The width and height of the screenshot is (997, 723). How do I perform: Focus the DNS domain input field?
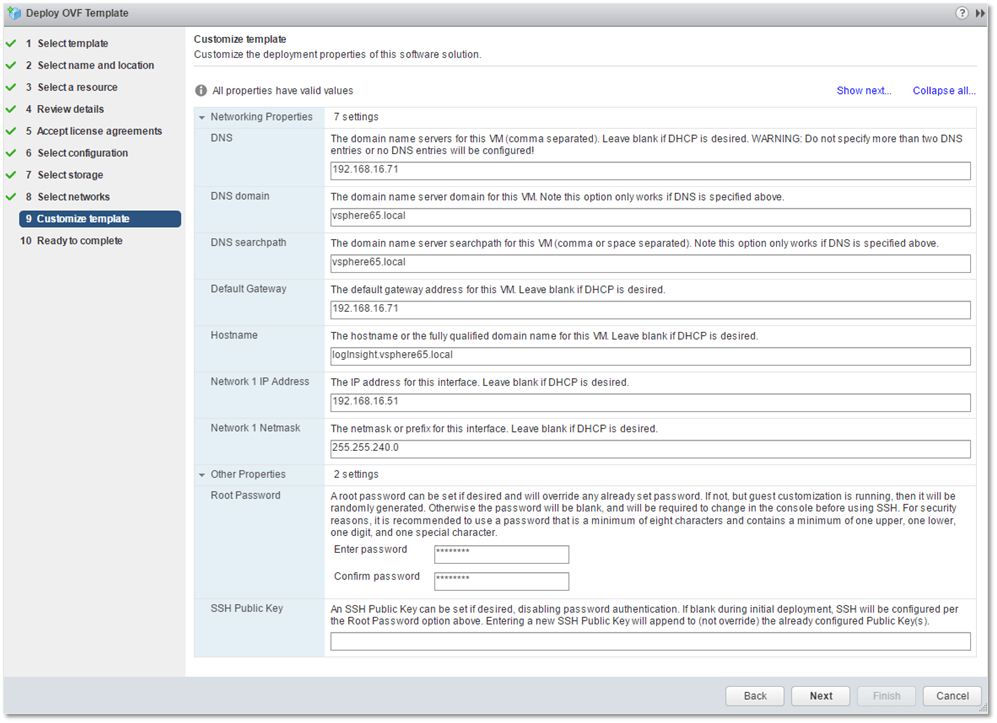650,217
